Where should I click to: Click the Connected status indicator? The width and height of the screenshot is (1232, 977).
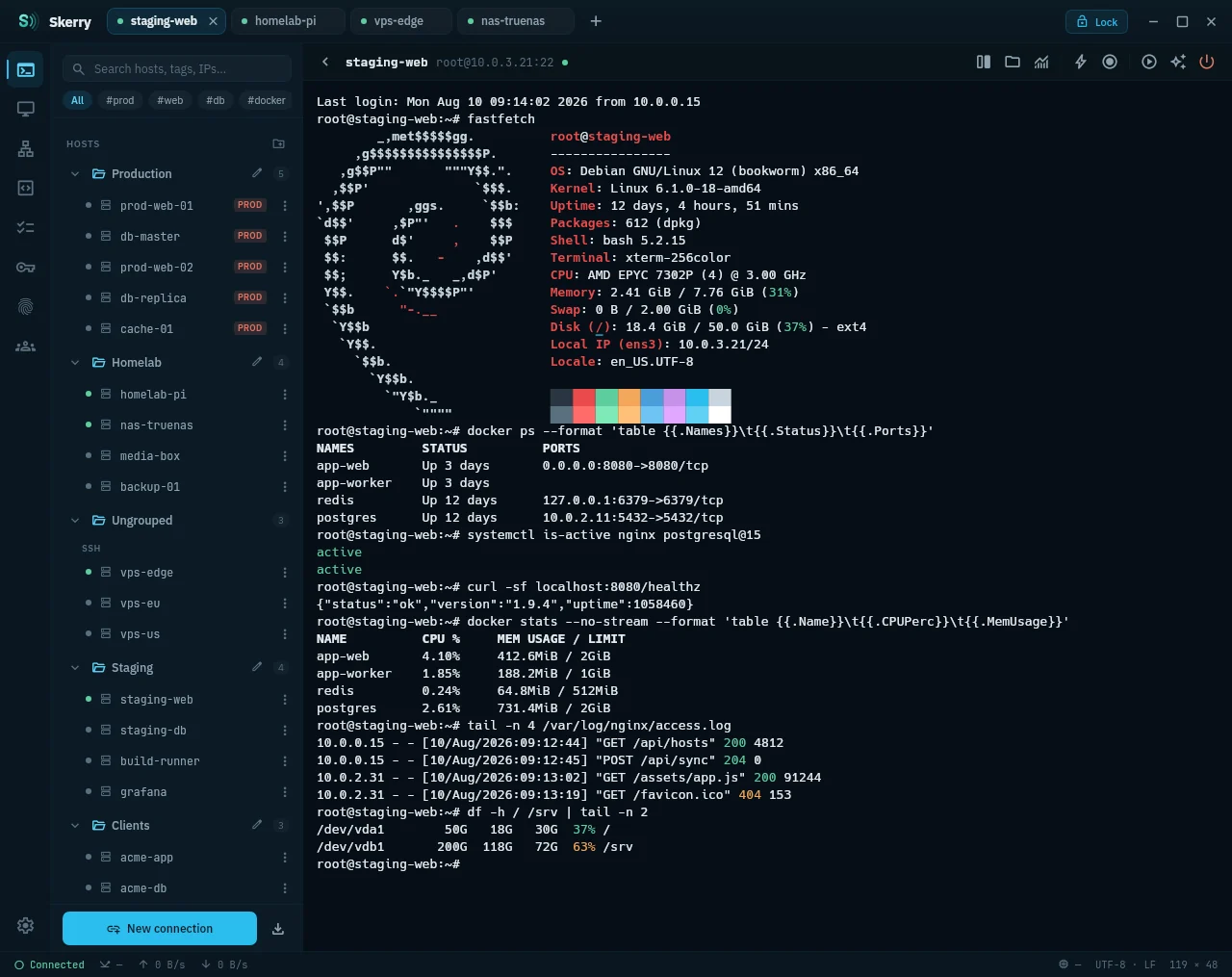tap(49, 964)
